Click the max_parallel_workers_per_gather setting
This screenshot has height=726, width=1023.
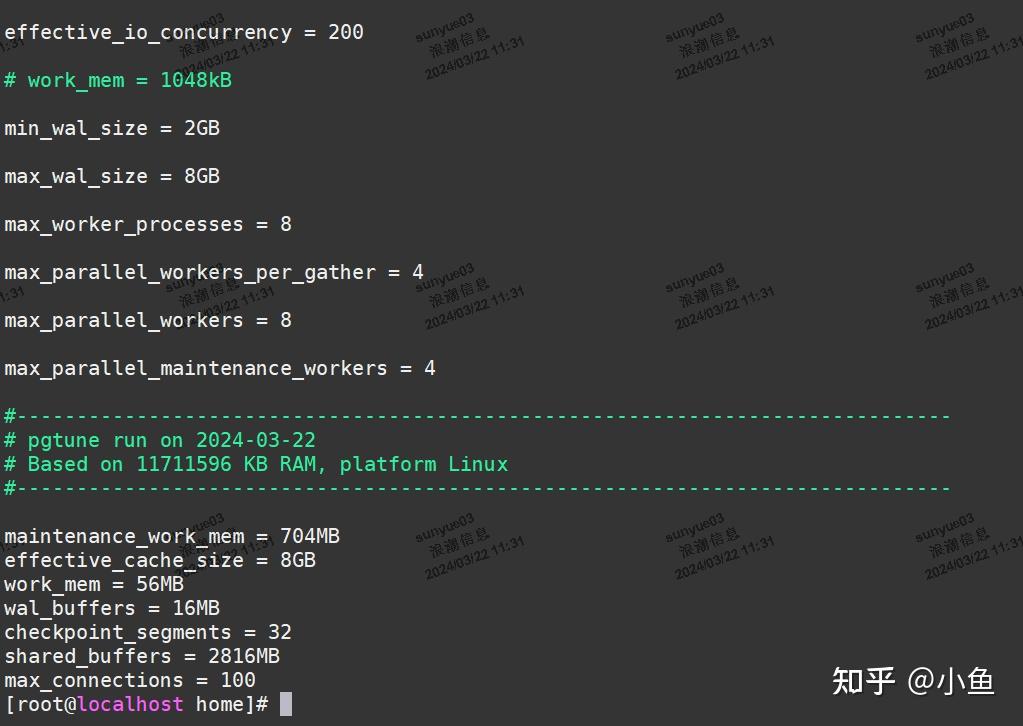pos(211,272)
